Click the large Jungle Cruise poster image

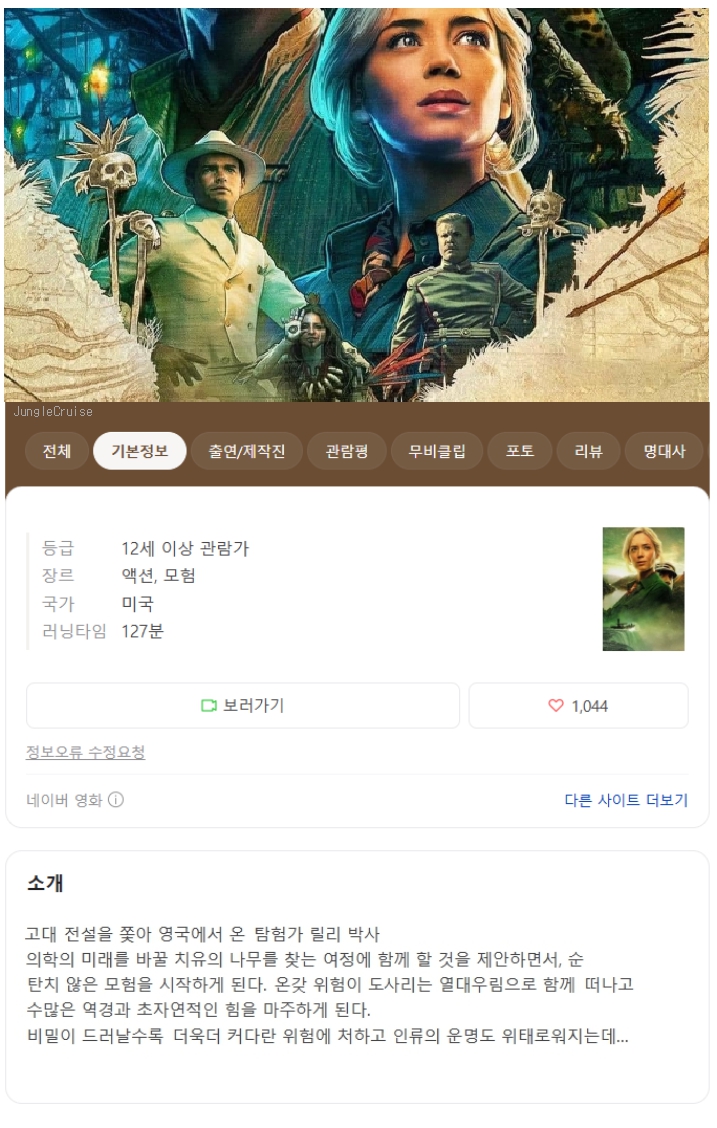coord(357,205)
